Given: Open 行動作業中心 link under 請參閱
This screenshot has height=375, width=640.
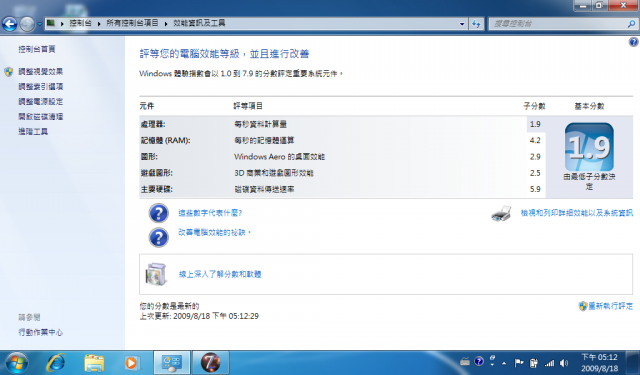Looking at the screenshot, I should pyautogui.click(x=40, y=332).
